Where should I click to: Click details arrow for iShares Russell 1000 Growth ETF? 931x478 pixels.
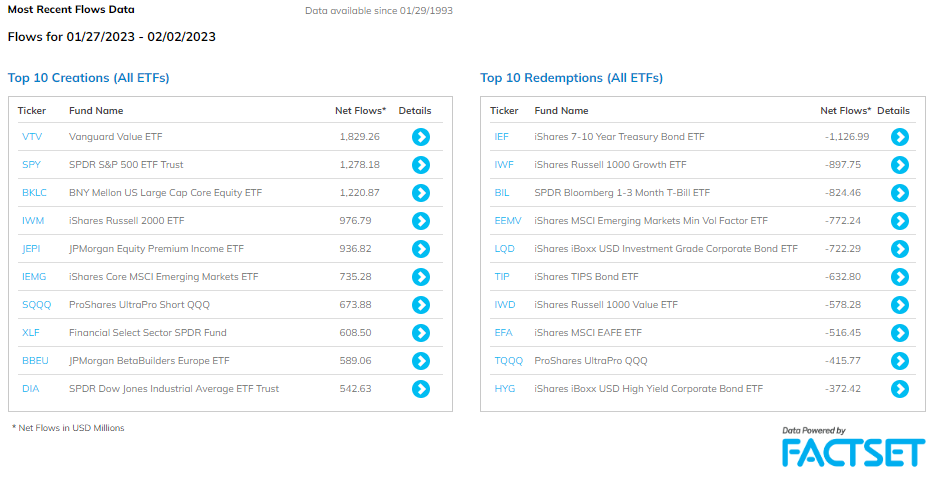[x=900, y=165]
